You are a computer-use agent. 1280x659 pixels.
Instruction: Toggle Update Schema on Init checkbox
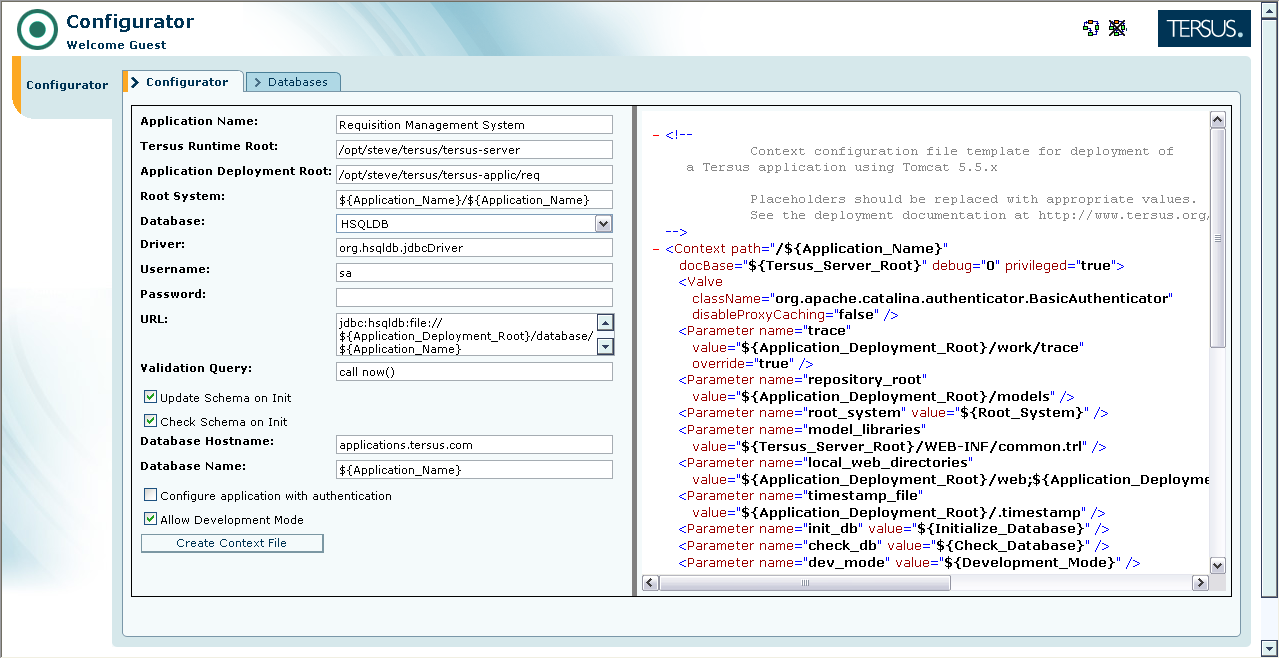[x=151, y=397]
